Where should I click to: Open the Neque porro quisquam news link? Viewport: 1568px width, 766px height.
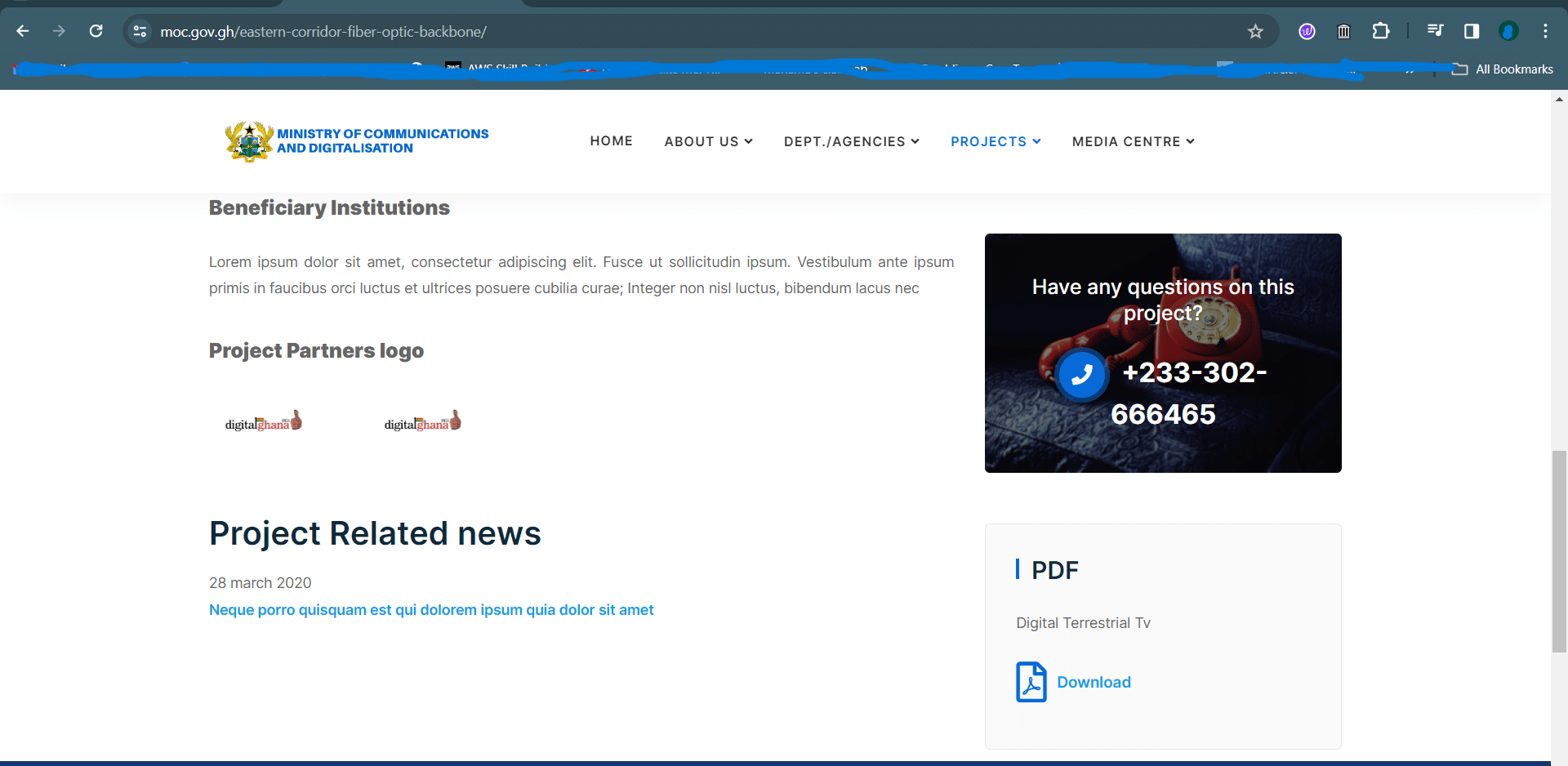tap(431, 610)
